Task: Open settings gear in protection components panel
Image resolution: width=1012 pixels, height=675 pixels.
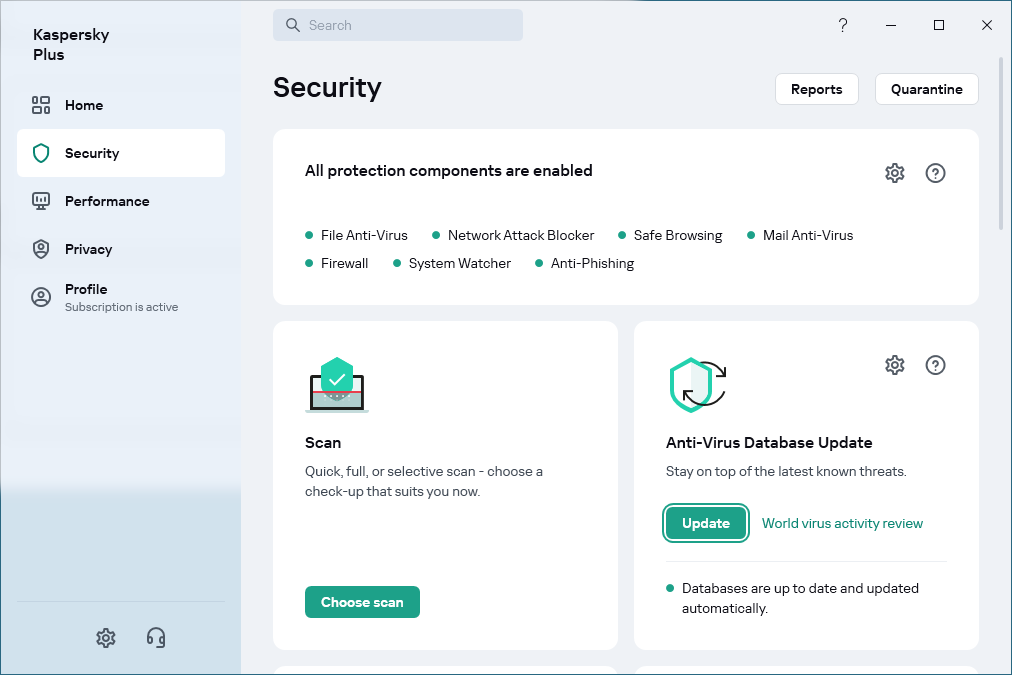Action: [x=894, y=173]
